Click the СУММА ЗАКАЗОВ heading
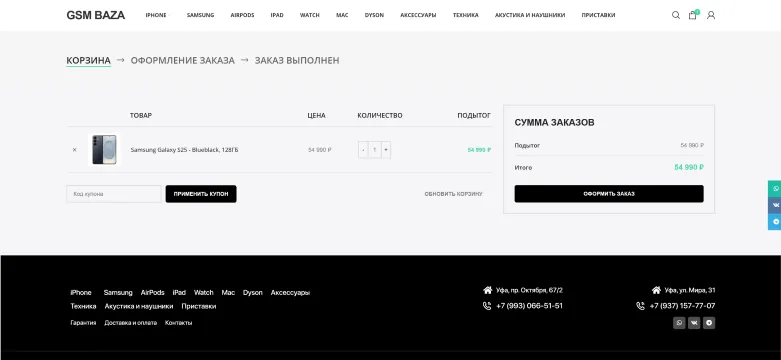Screen dimensions: 781x360 point(554,122)
